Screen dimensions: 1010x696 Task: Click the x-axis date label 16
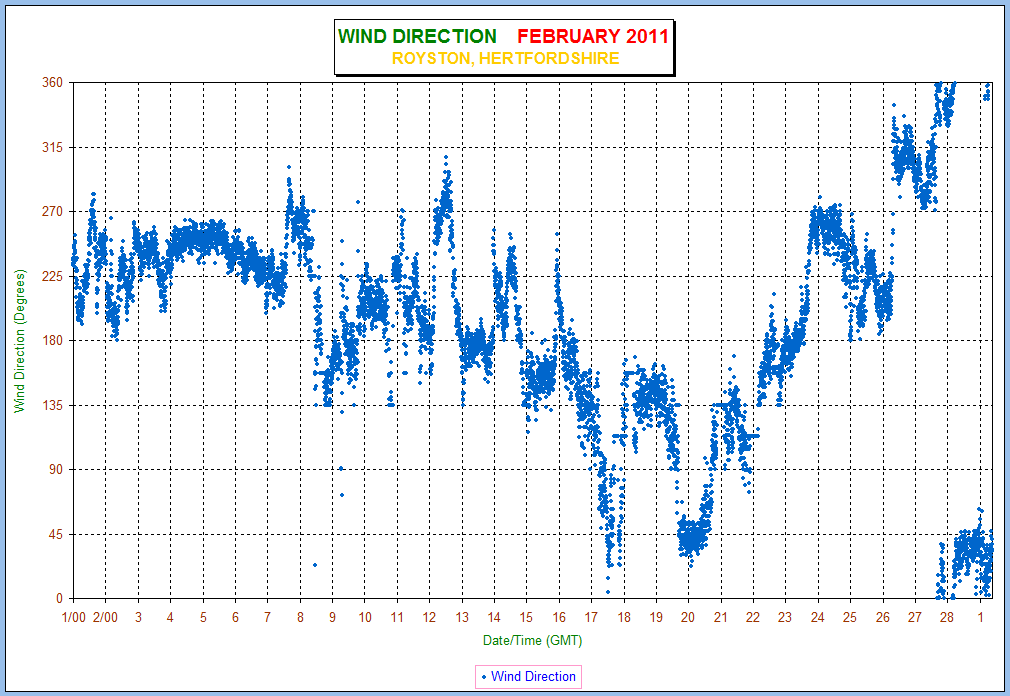point(559,617)
